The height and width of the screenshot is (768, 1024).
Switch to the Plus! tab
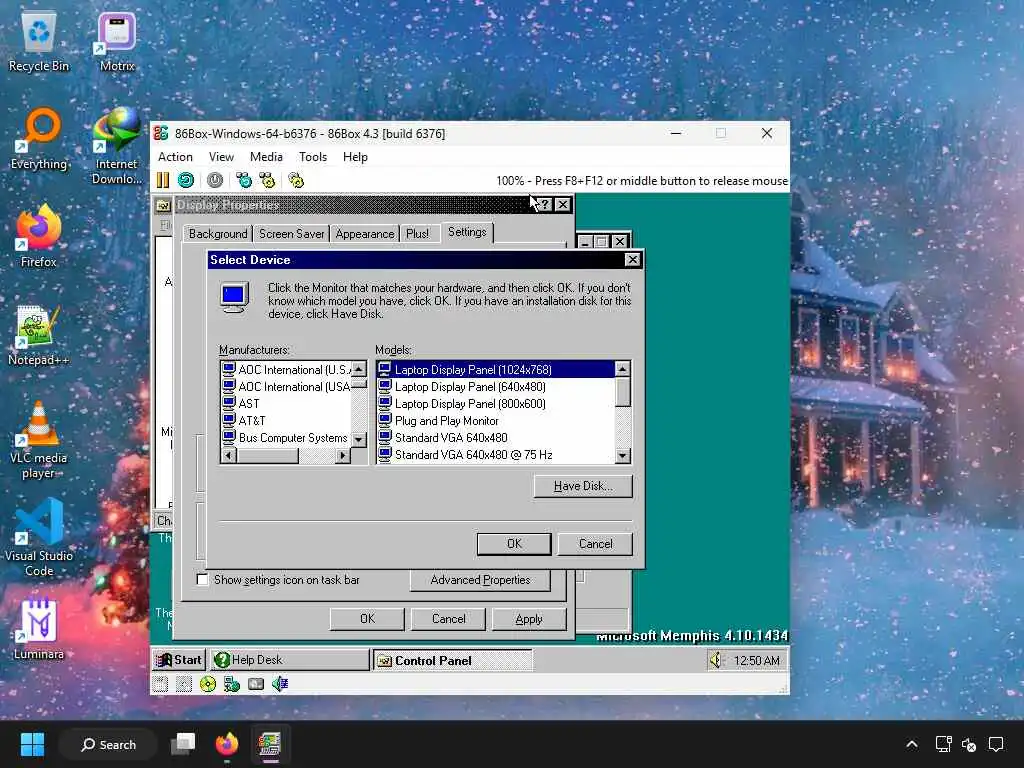(x=417, y=234)
